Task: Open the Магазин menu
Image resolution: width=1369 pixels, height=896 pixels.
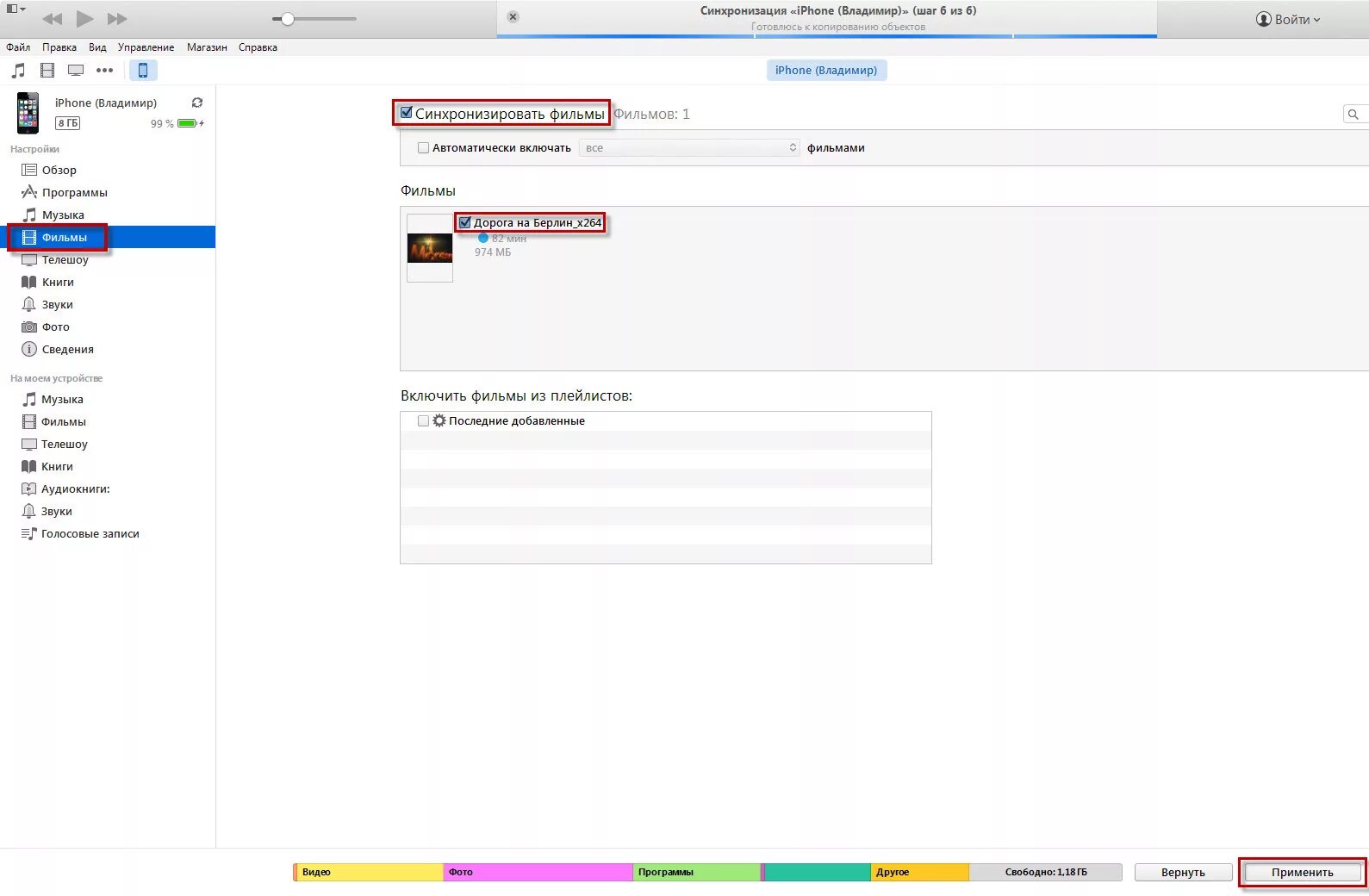Action: 207,47
